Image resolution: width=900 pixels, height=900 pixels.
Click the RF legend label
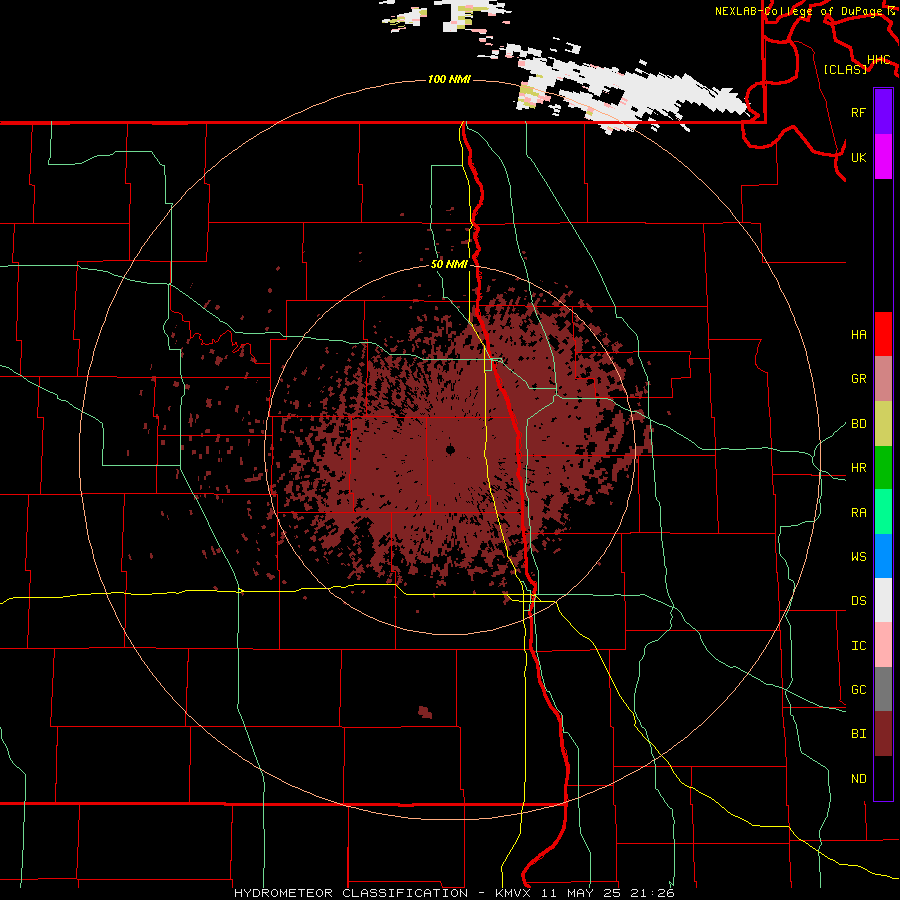pos(858,112)
